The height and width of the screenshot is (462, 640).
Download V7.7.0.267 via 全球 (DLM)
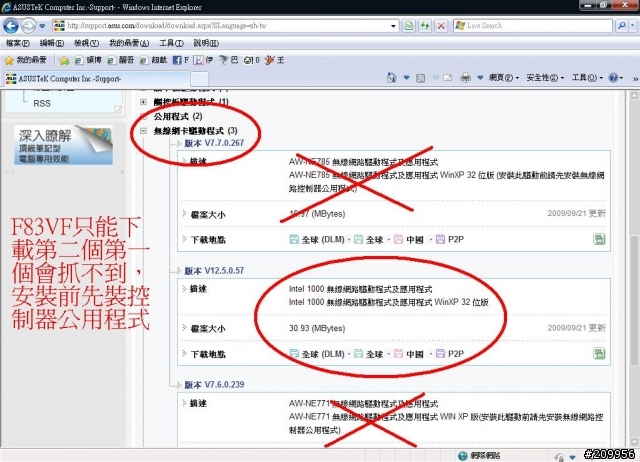(x=317, y=240)
